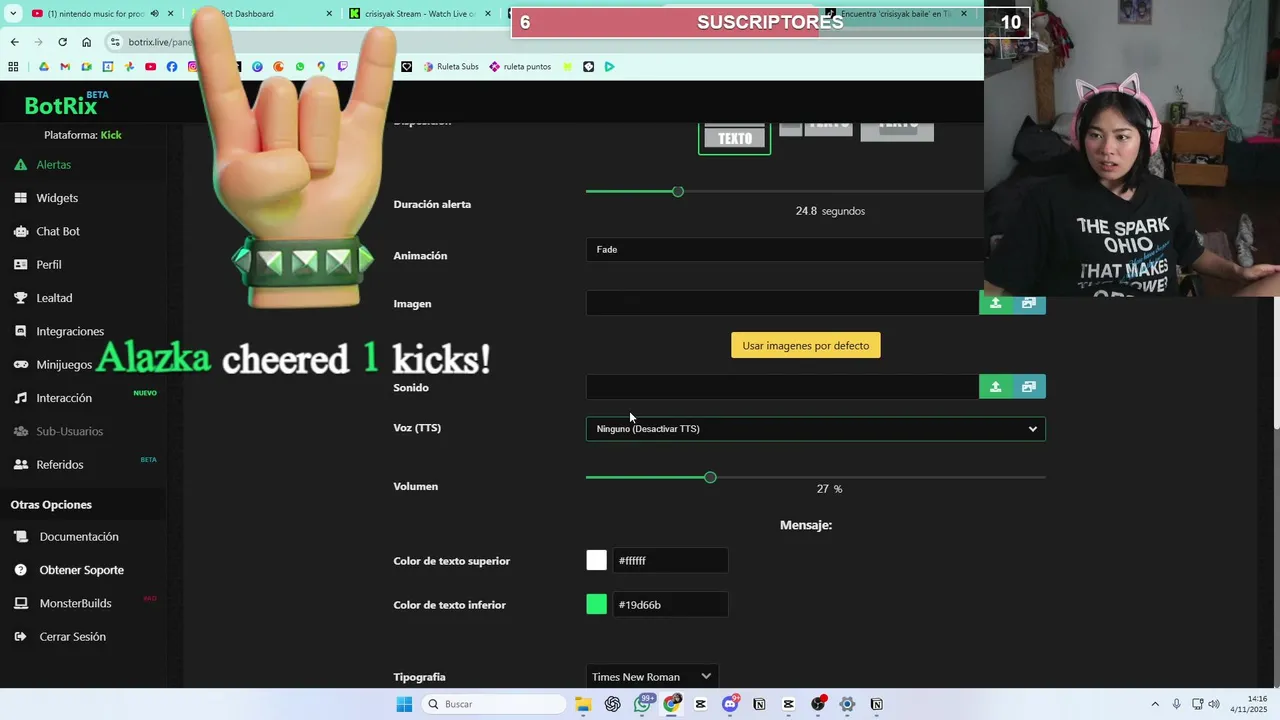Open the media gallery icon for Sonido
The image size is (1280, 720).
coord(1029,387)
